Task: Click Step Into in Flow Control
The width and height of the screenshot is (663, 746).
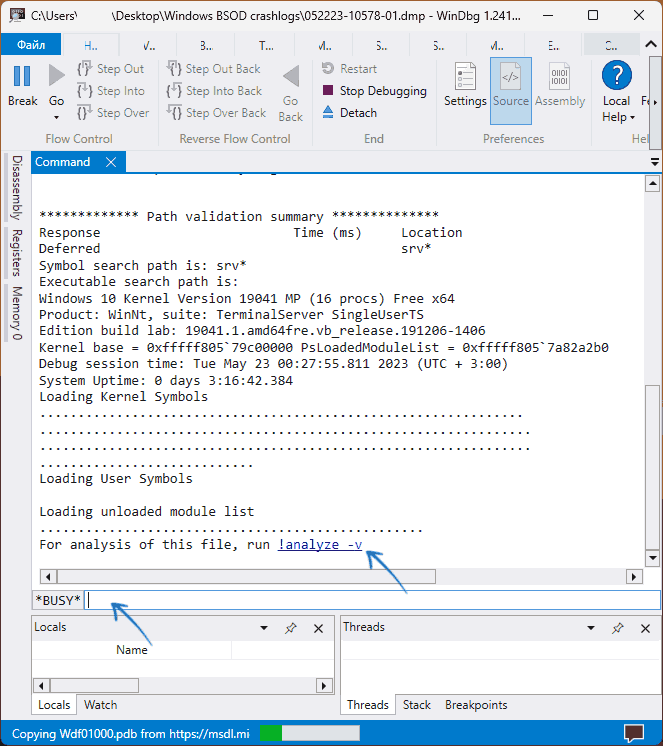Action: pyautogui.click(x=111, y=91)
